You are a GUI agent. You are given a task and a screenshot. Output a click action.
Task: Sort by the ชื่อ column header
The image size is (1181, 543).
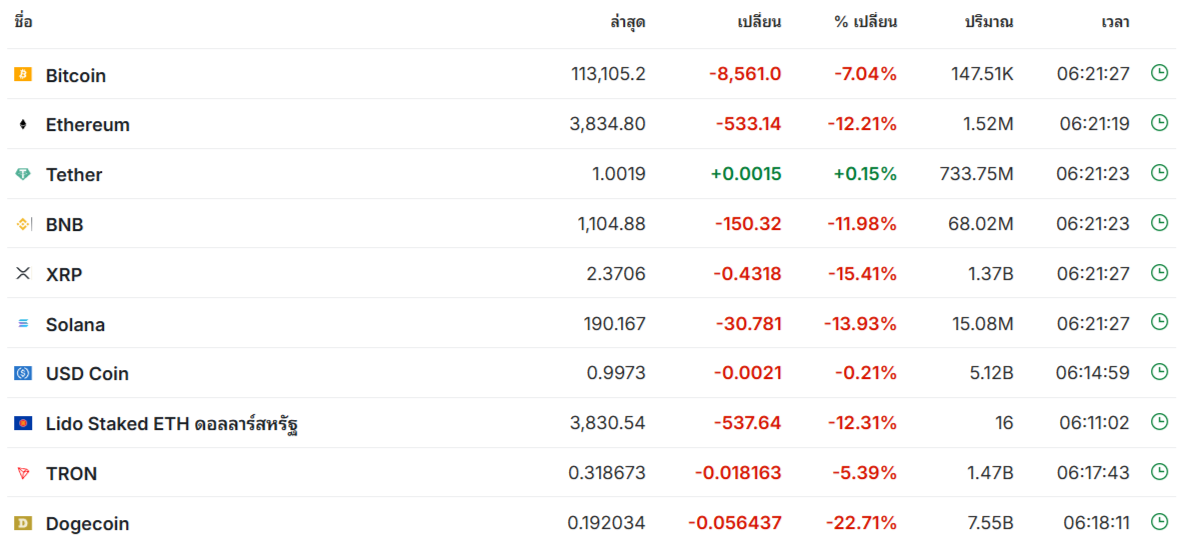click(x=23, y=22)
